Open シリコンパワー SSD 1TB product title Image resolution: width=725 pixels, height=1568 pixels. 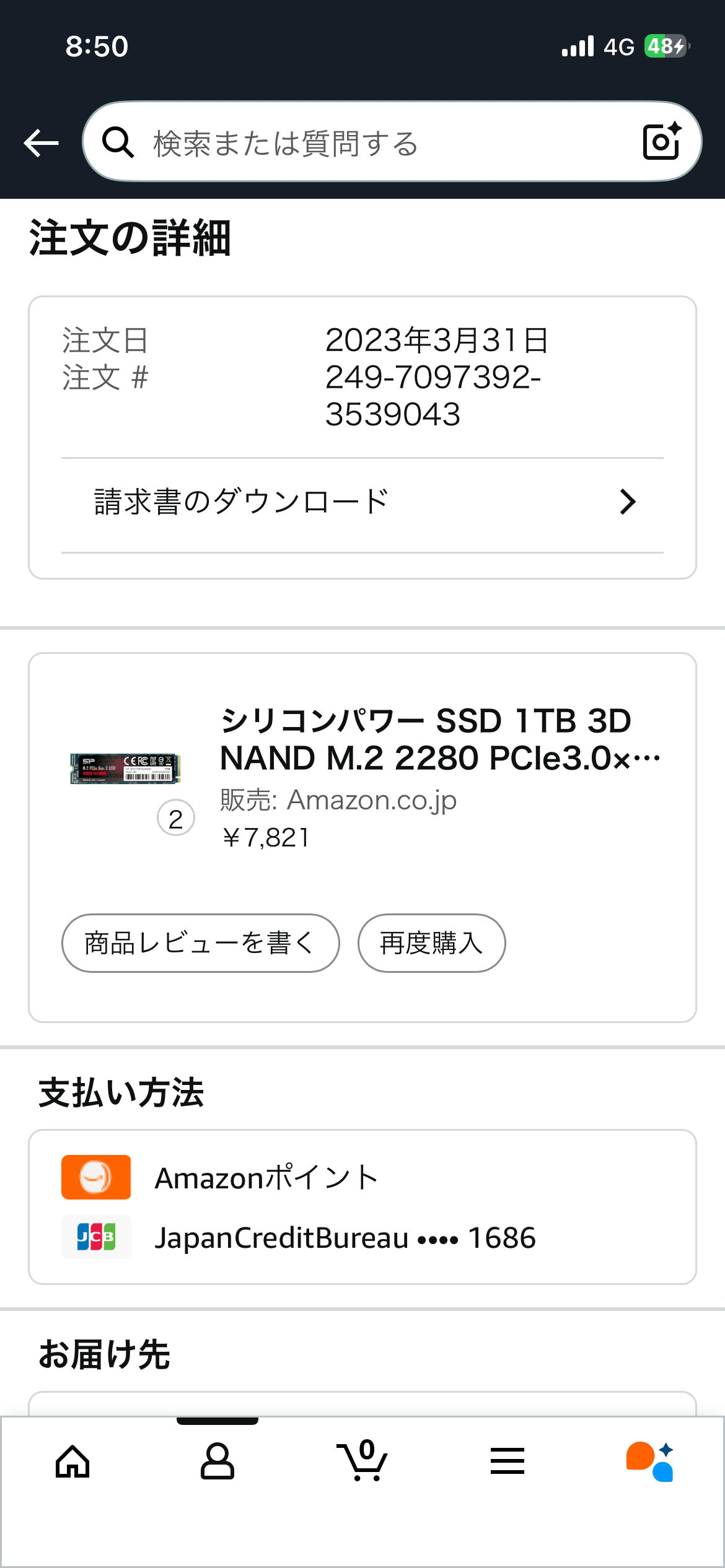440,739
